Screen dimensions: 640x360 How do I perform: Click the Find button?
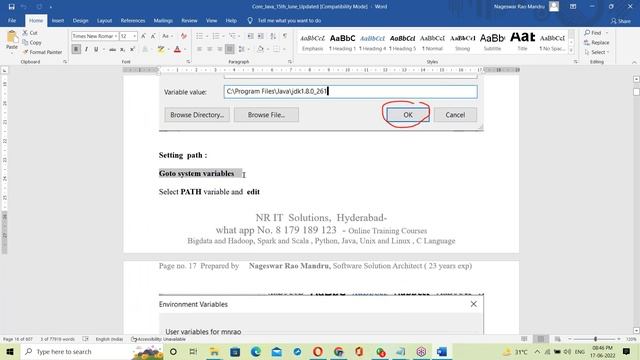pos(593,33)
